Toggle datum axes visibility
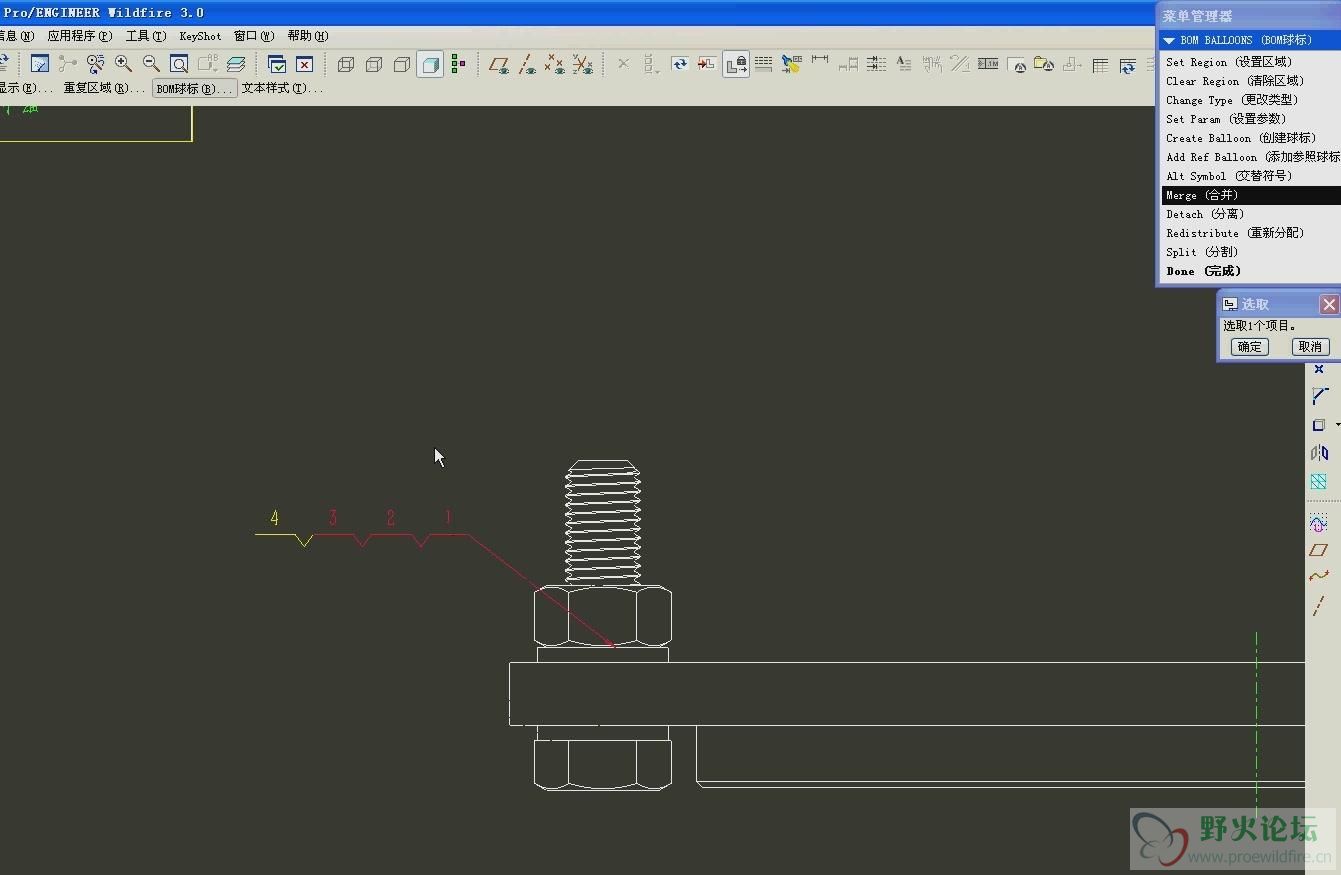Viewport: 1341px width, 875px height. (x=527, y=64)
